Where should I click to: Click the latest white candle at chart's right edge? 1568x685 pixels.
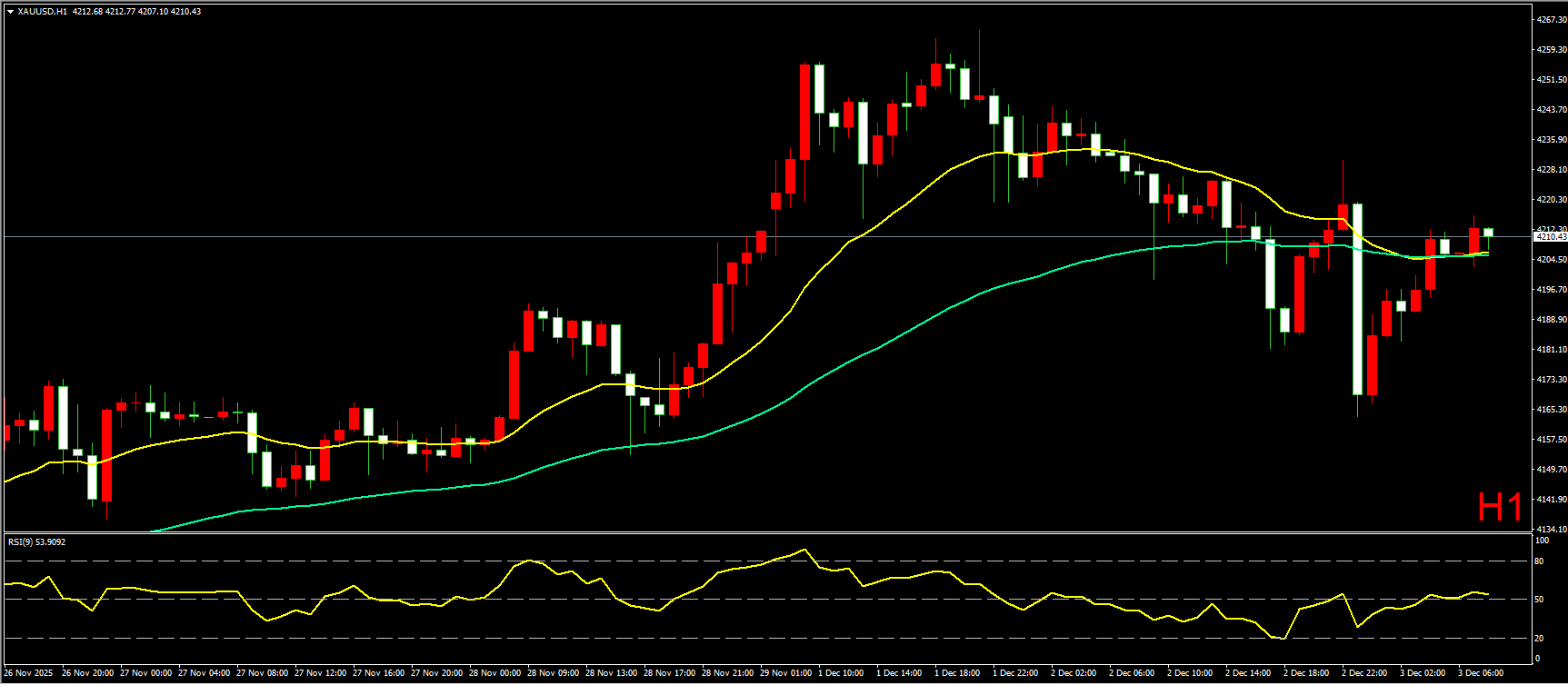tap(1488, 233)
